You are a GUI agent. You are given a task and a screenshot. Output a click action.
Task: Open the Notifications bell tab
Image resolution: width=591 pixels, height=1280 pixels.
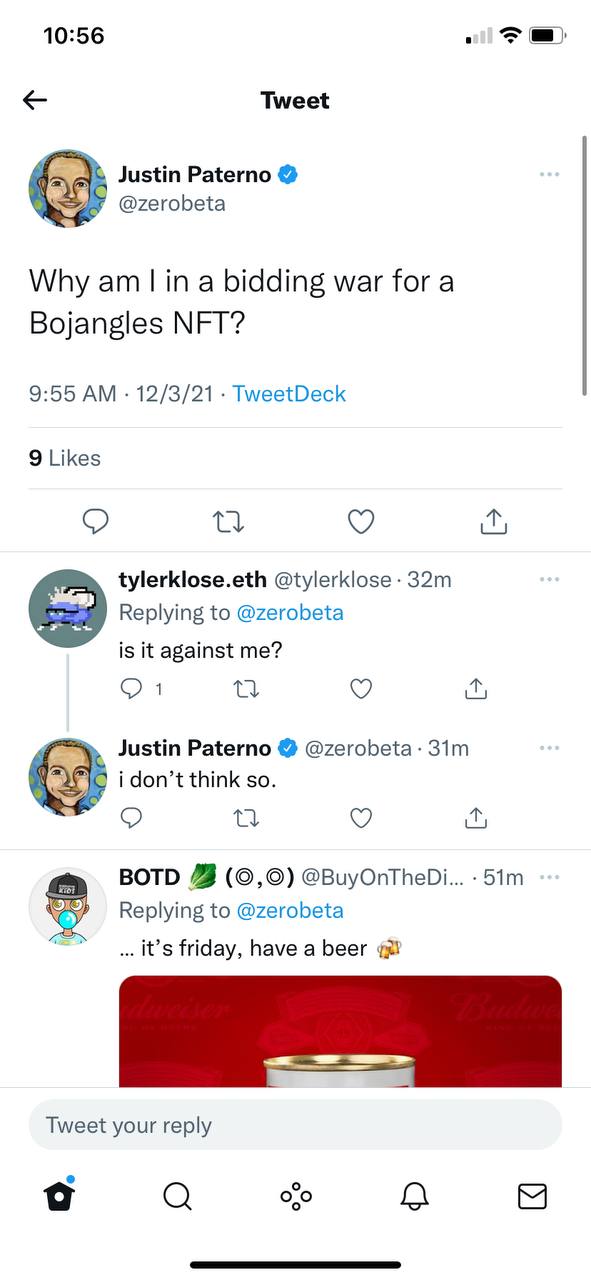tap(414, 1196)
